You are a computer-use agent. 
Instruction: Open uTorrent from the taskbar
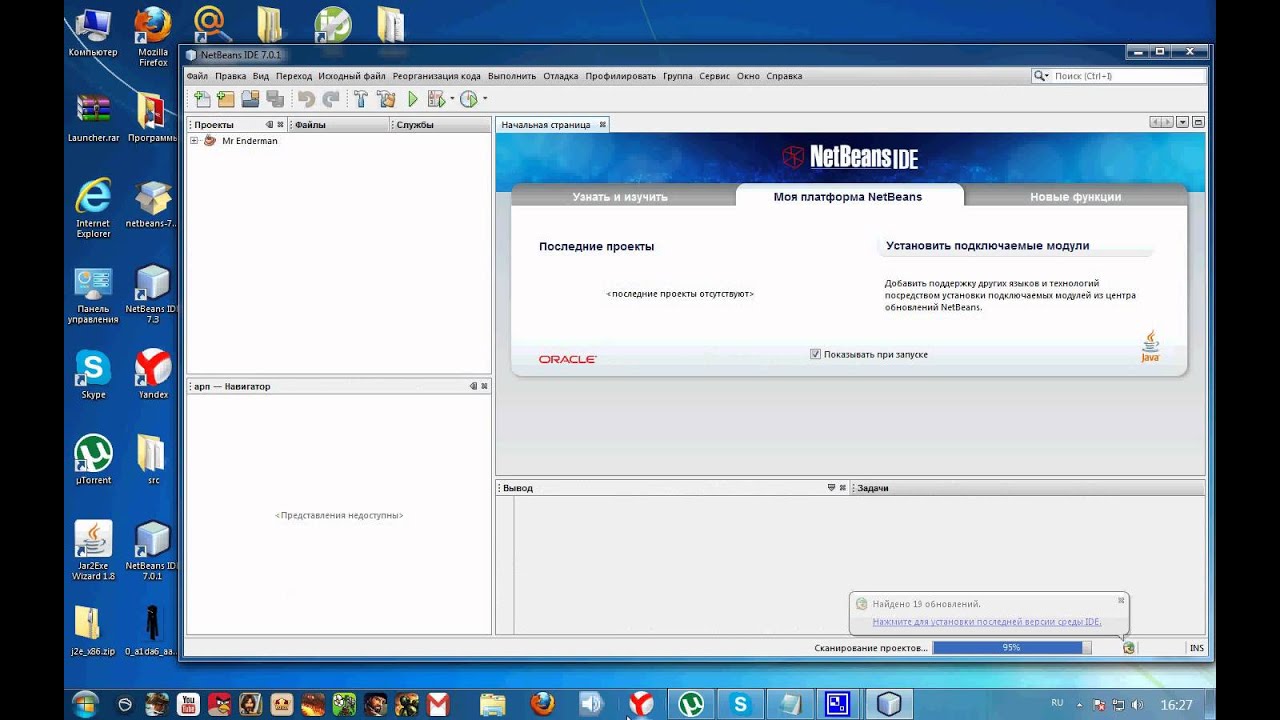[690, 704]
